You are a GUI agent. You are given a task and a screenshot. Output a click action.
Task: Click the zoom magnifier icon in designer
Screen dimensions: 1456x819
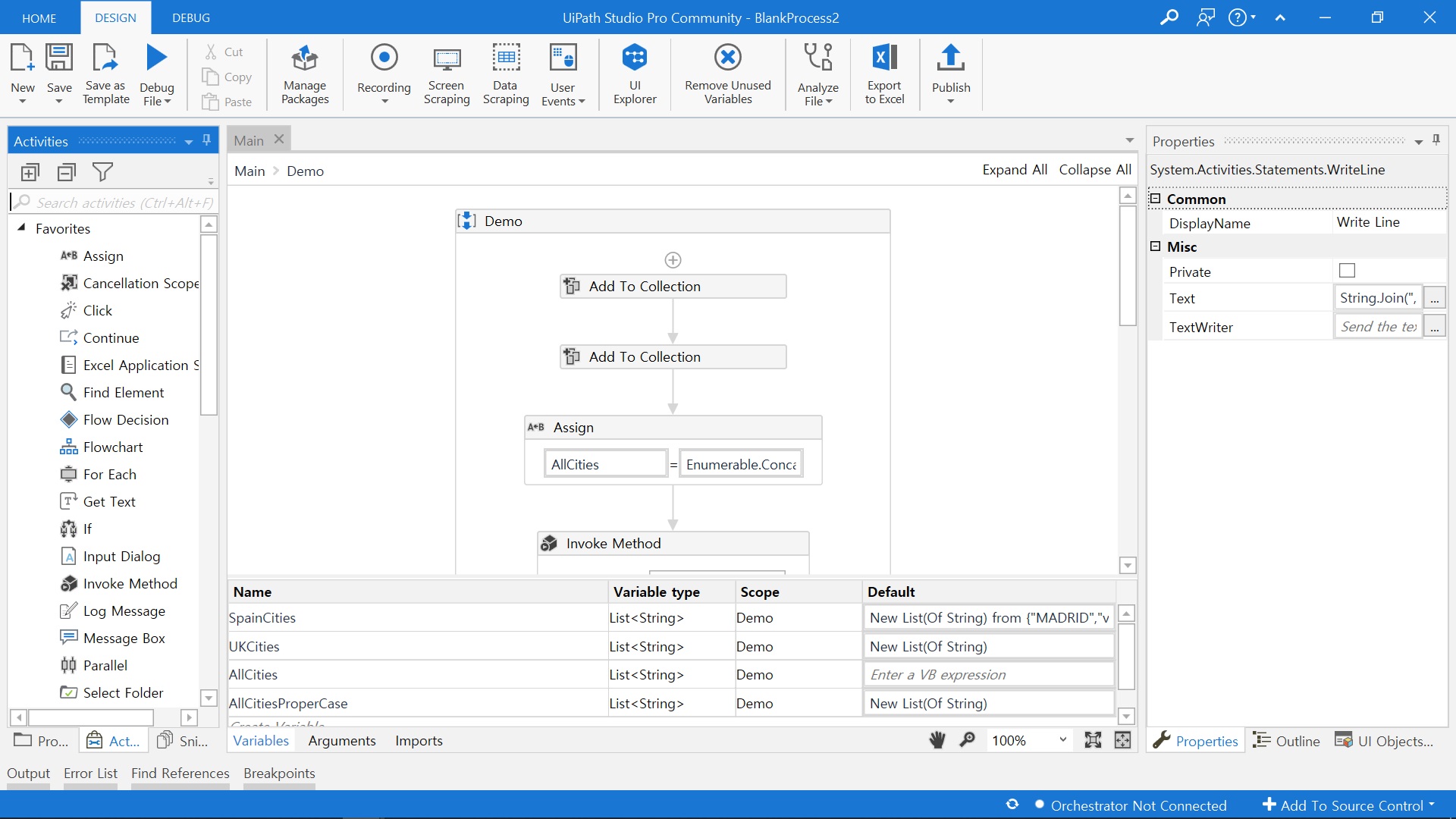pos(968,740)
